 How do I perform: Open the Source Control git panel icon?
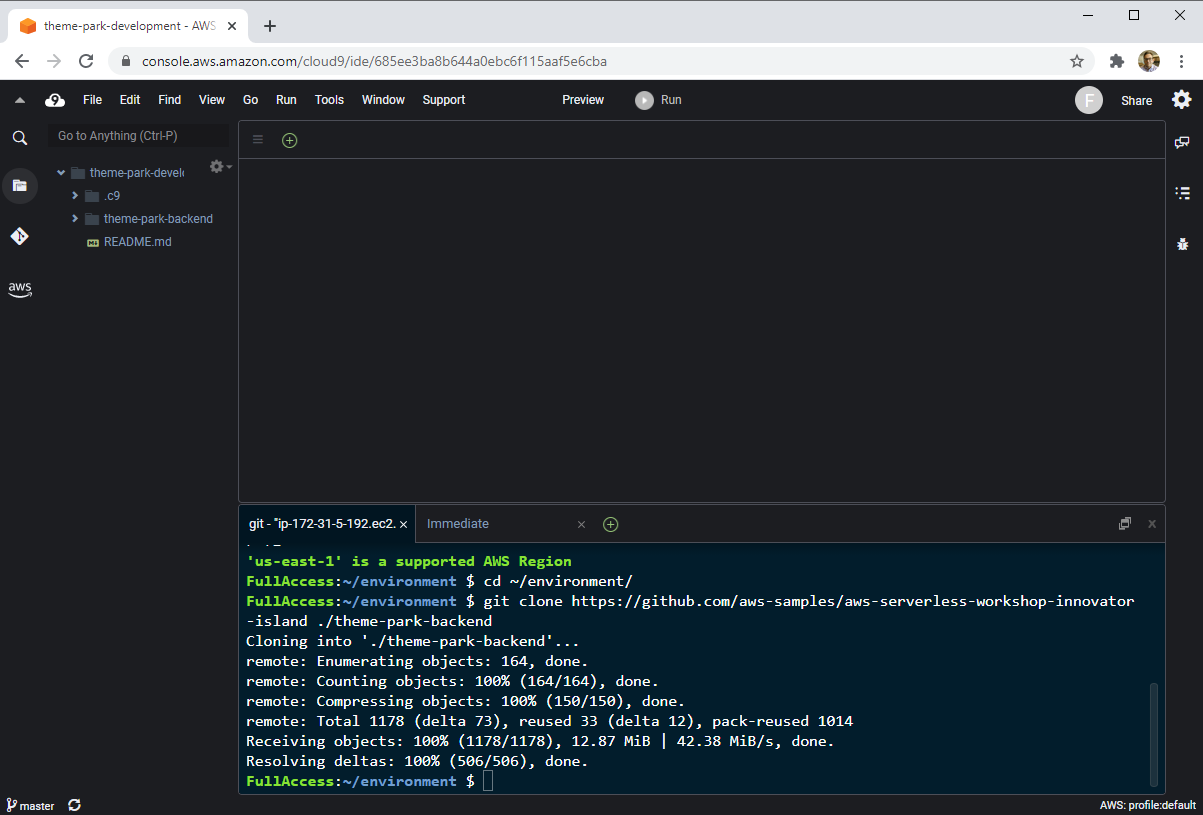19,236
